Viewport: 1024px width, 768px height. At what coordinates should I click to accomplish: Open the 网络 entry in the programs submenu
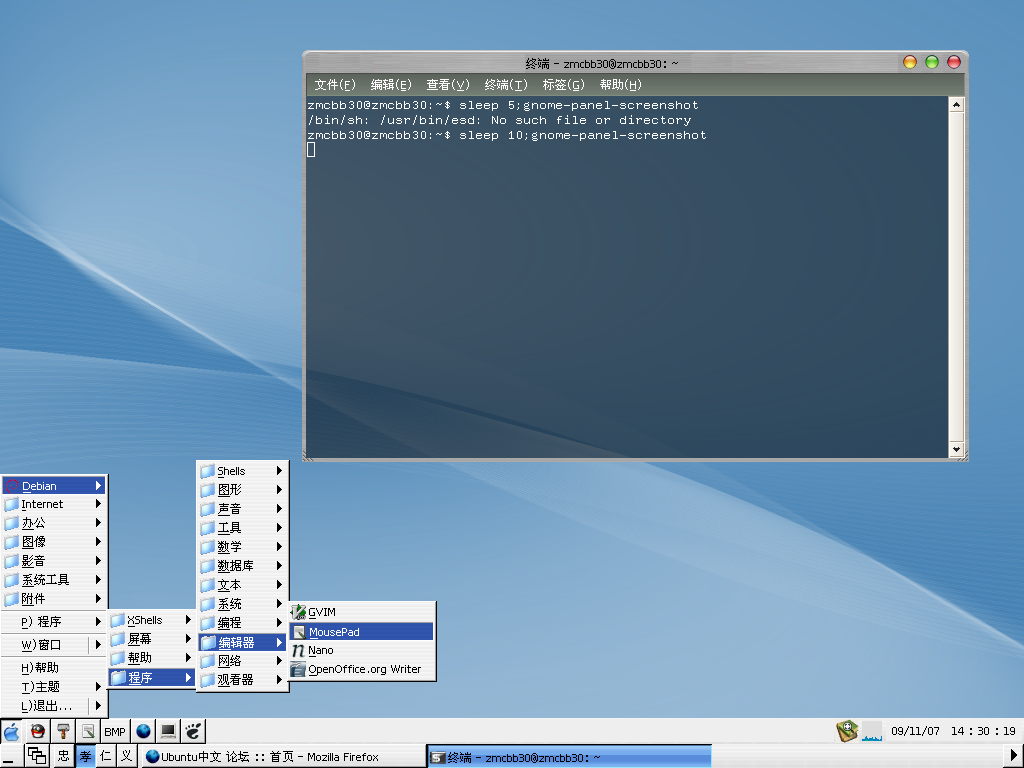242,661
